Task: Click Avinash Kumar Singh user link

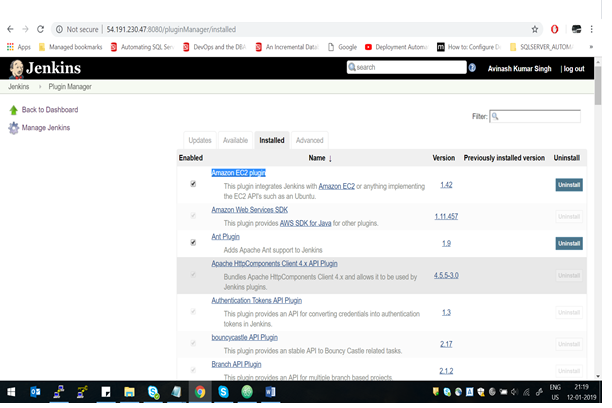Action: (x=519, y=69)
